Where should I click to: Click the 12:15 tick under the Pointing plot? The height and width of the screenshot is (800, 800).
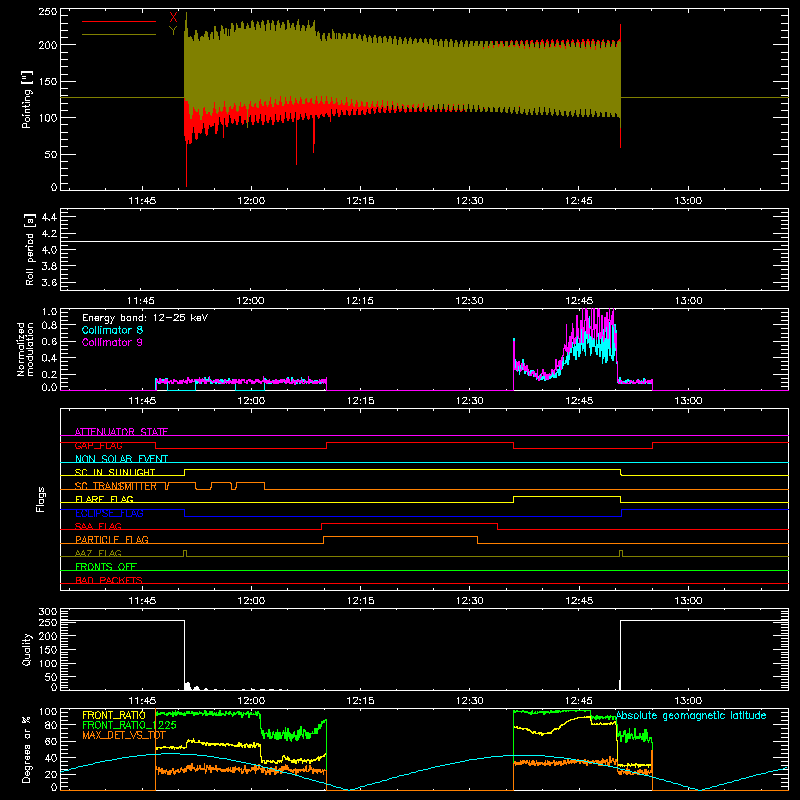[x=361, y=201]
